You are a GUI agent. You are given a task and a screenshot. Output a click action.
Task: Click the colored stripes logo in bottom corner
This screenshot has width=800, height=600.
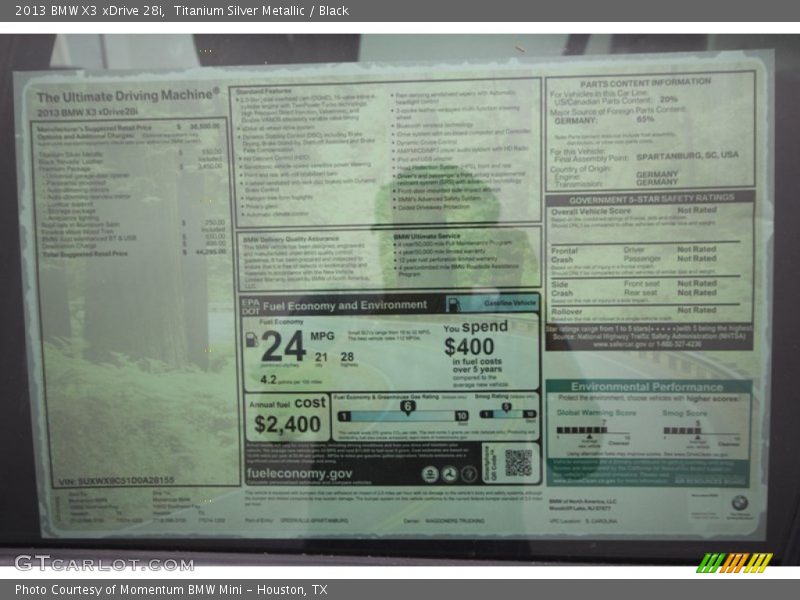(x=734, y=563)
